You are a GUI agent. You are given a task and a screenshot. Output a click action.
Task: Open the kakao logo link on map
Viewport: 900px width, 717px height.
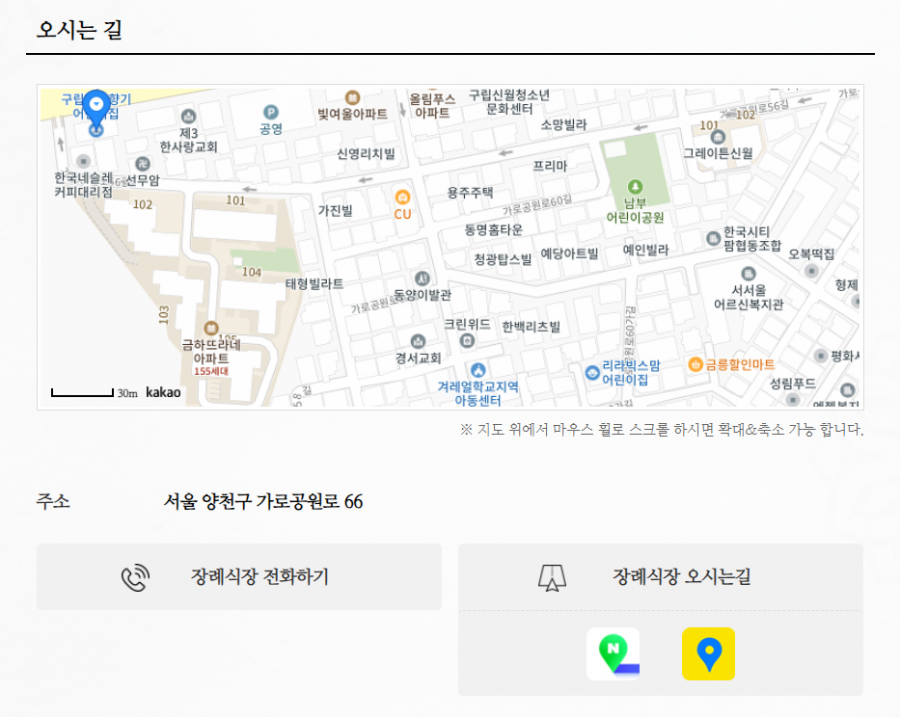(x=163, y=392)
